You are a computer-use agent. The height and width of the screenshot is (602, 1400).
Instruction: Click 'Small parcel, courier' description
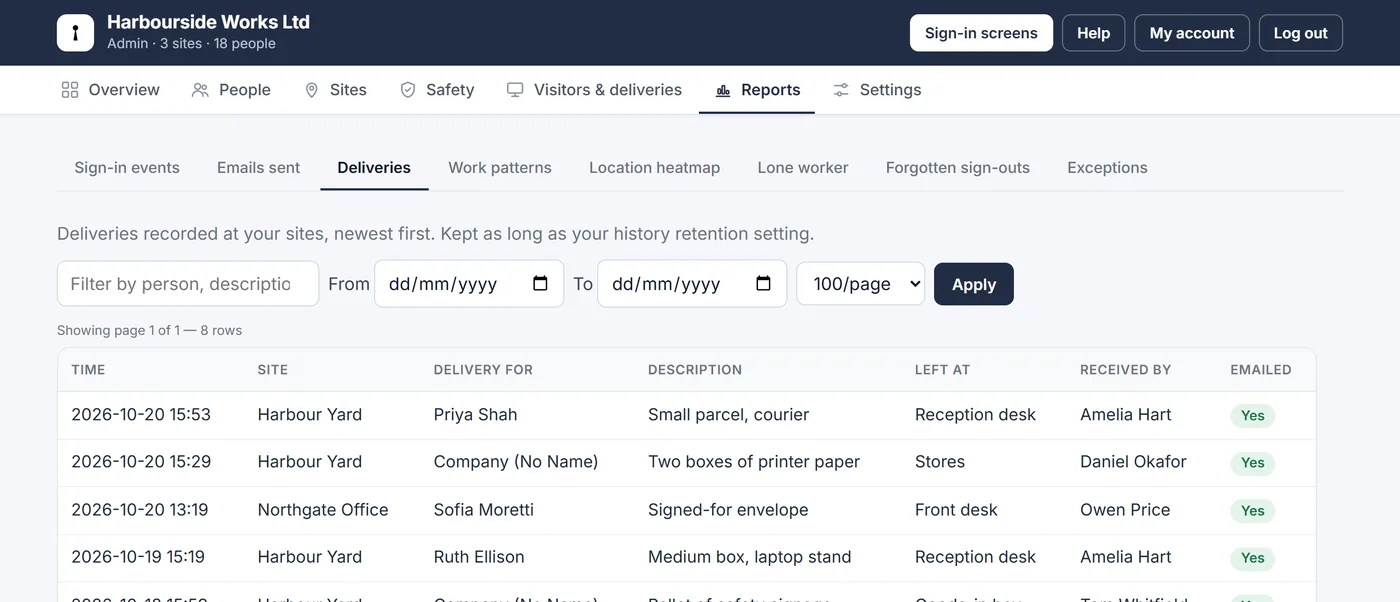(x=728, y=415)
